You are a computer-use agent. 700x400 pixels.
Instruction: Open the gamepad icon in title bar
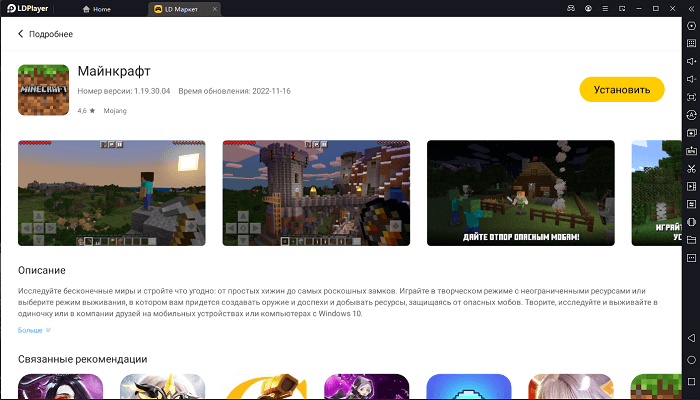coord(571,8)
